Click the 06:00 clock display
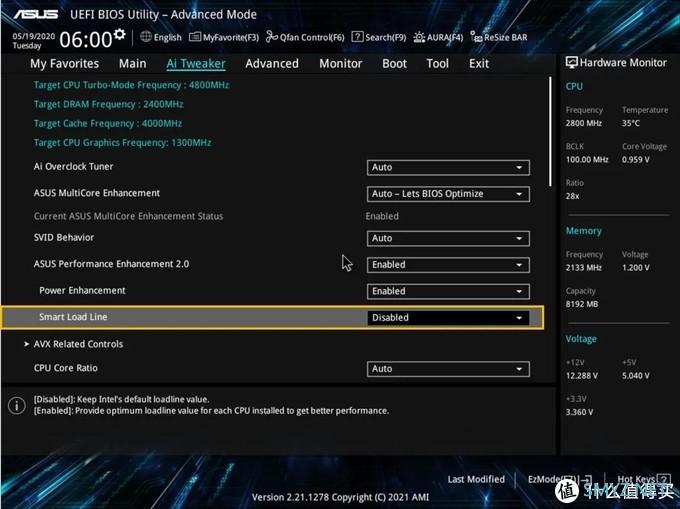680x509 pixels. [86, 39]
